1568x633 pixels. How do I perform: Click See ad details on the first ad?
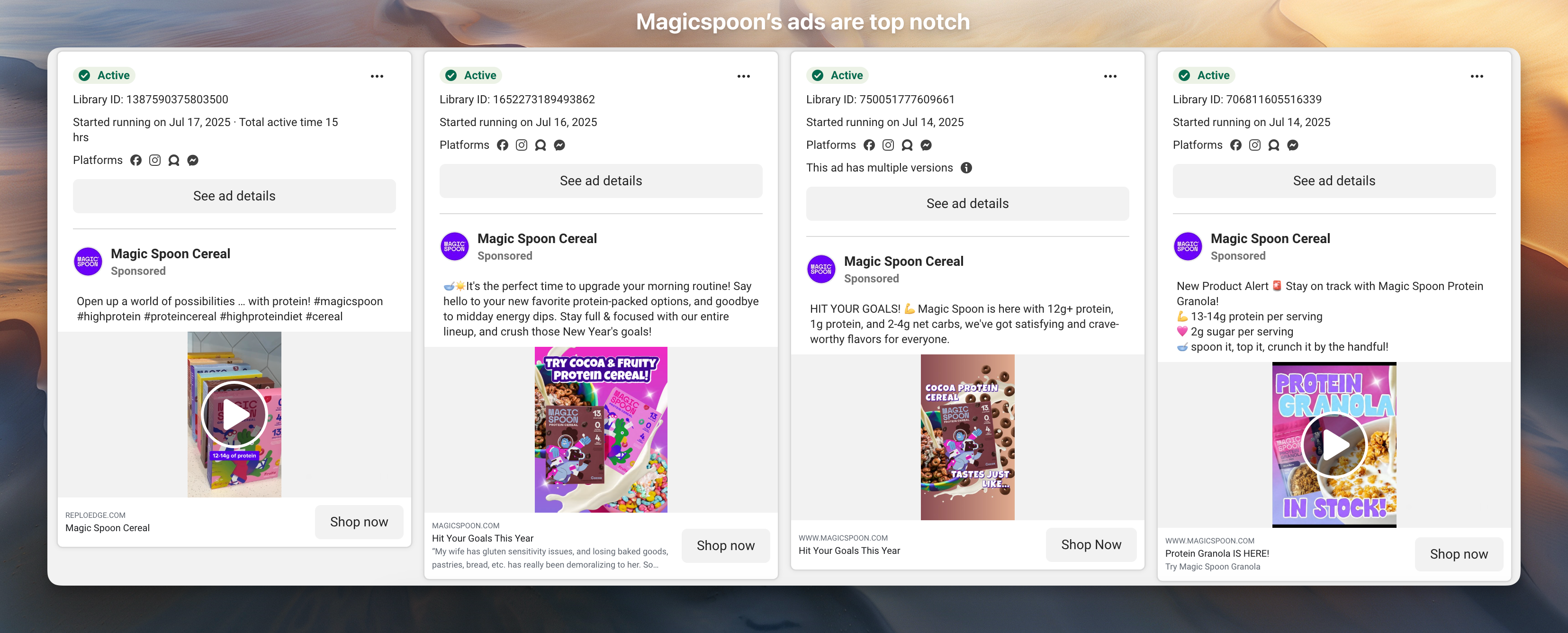pyautogui.click(x=234, y=195)
